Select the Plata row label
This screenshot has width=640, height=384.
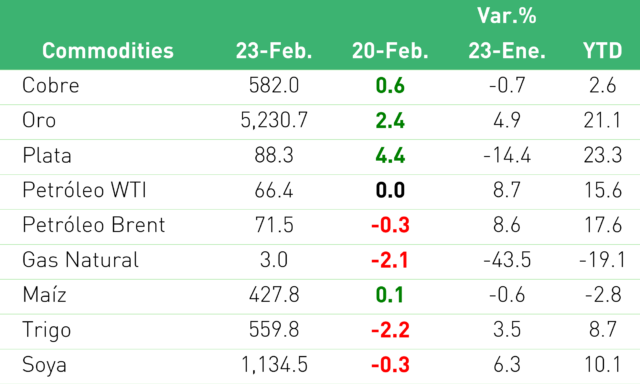[x=47, y=155]
